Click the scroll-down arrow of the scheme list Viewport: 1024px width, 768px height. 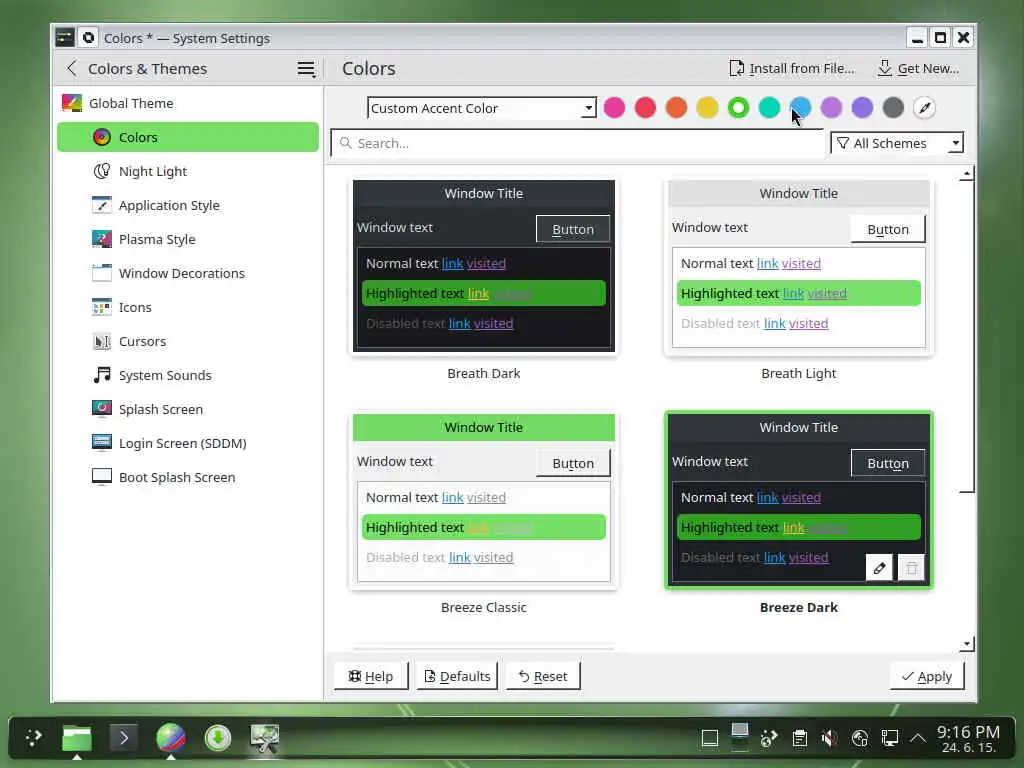[967, 644]
